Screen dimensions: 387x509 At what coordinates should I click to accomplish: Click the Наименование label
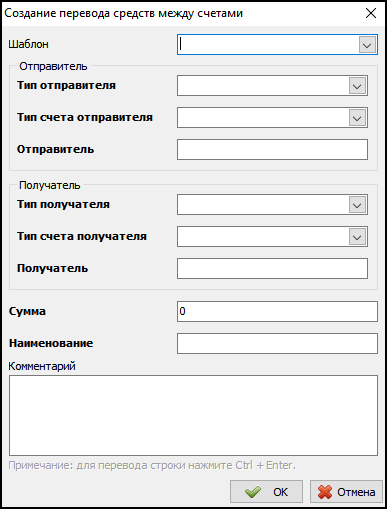51,343
